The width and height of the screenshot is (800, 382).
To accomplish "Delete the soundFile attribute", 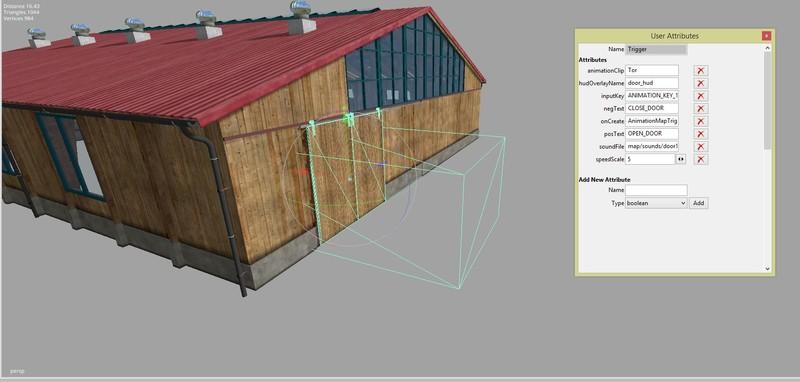I will click(701, 147).
